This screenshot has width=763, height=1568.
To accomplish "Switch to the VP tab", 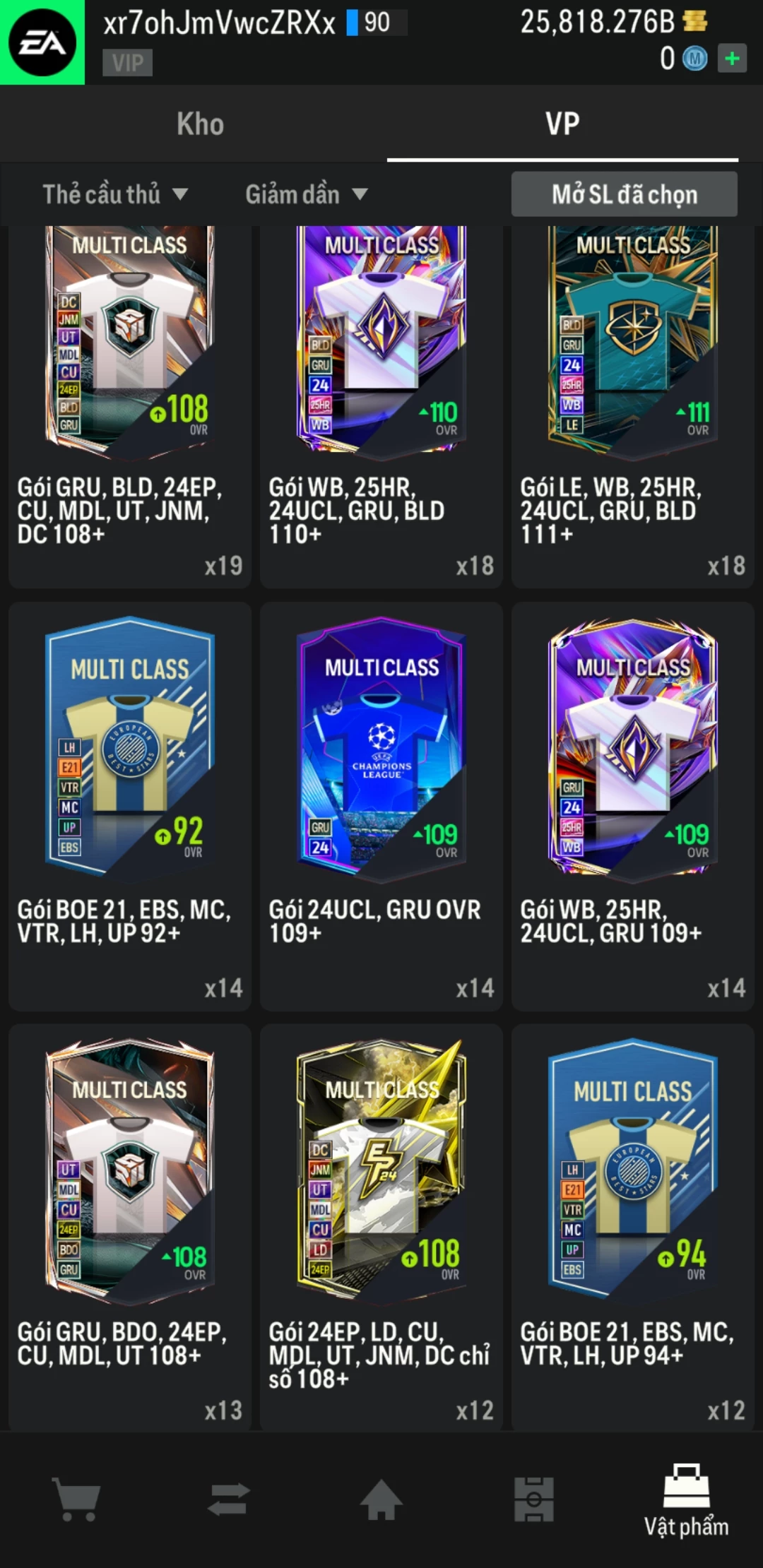I will coord(562,124).
